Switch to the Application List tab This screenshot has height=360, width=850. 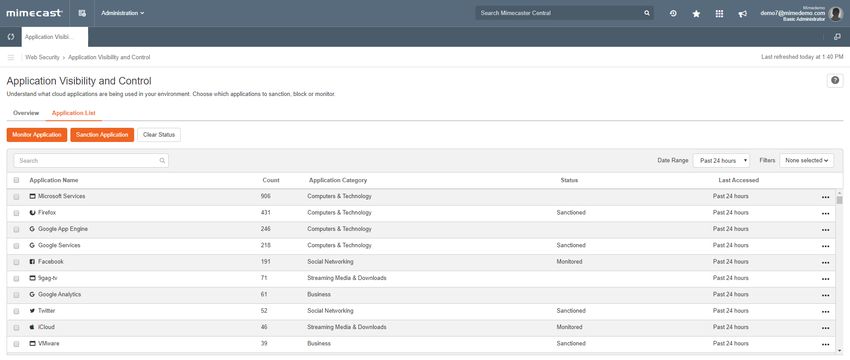coord(74,113)
